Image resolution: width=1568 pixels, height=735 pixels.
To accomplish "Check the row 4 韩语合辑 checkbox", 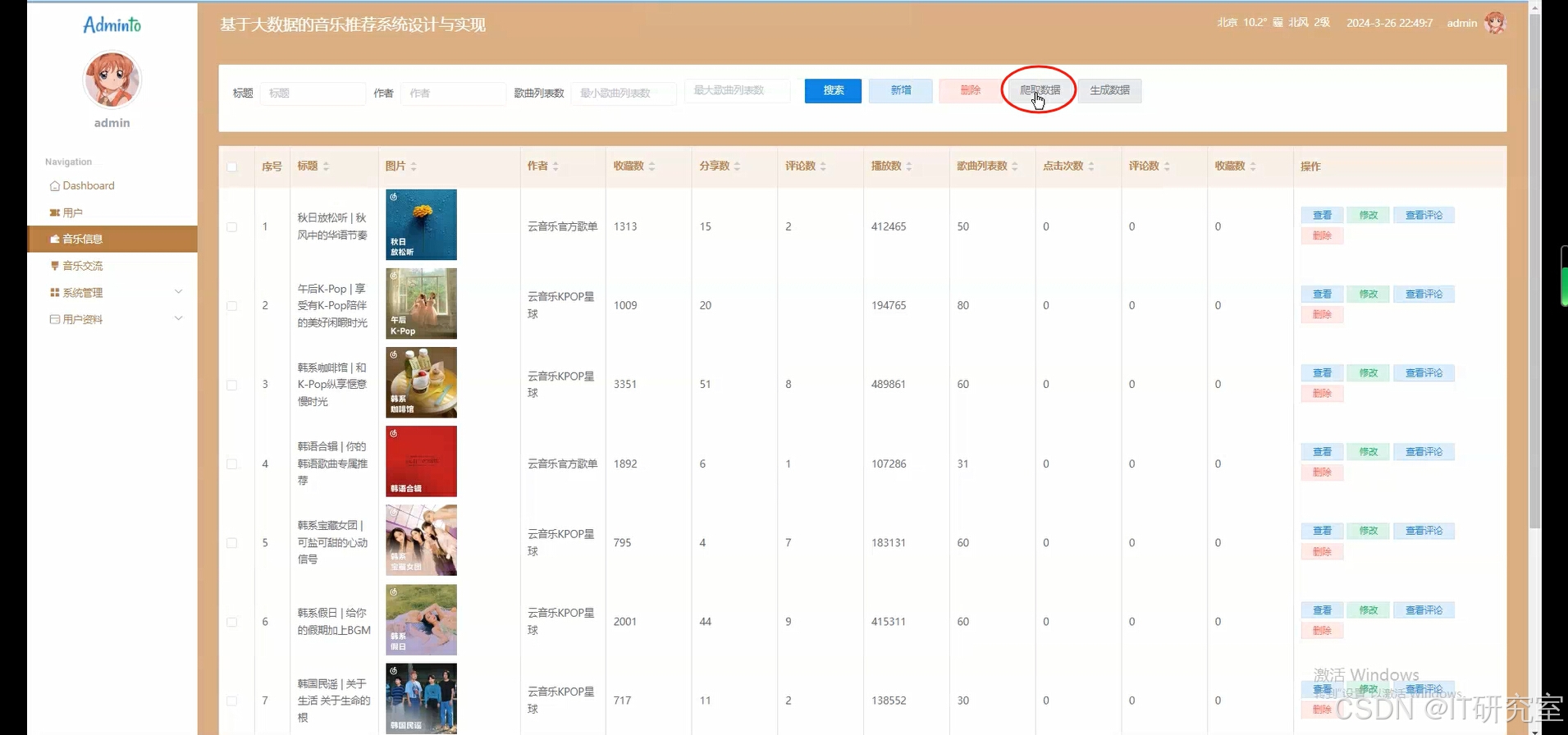I will pyautogui.click(x=232, y=464).
